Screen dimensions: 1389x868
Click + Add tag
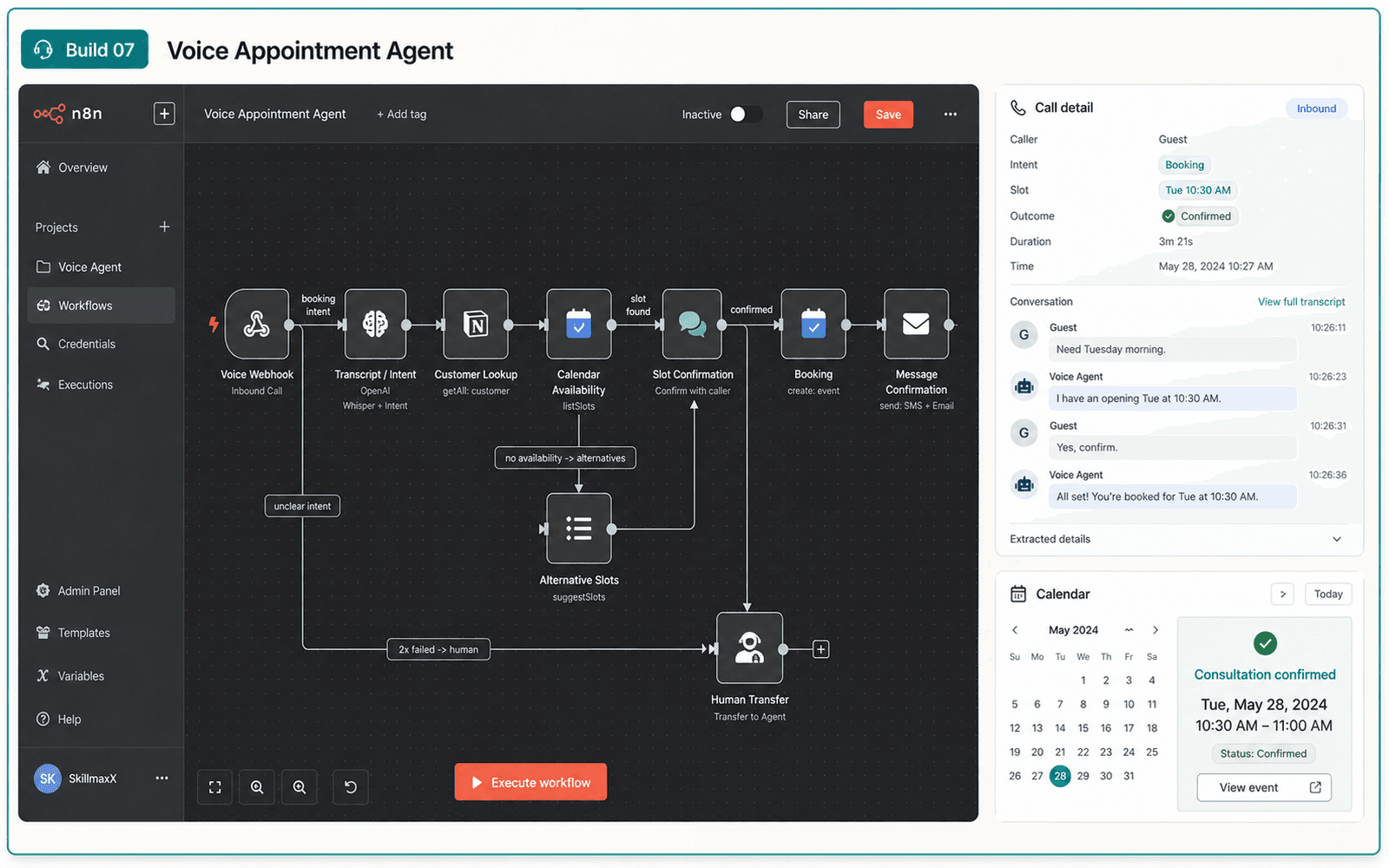[x=402, y=115]
